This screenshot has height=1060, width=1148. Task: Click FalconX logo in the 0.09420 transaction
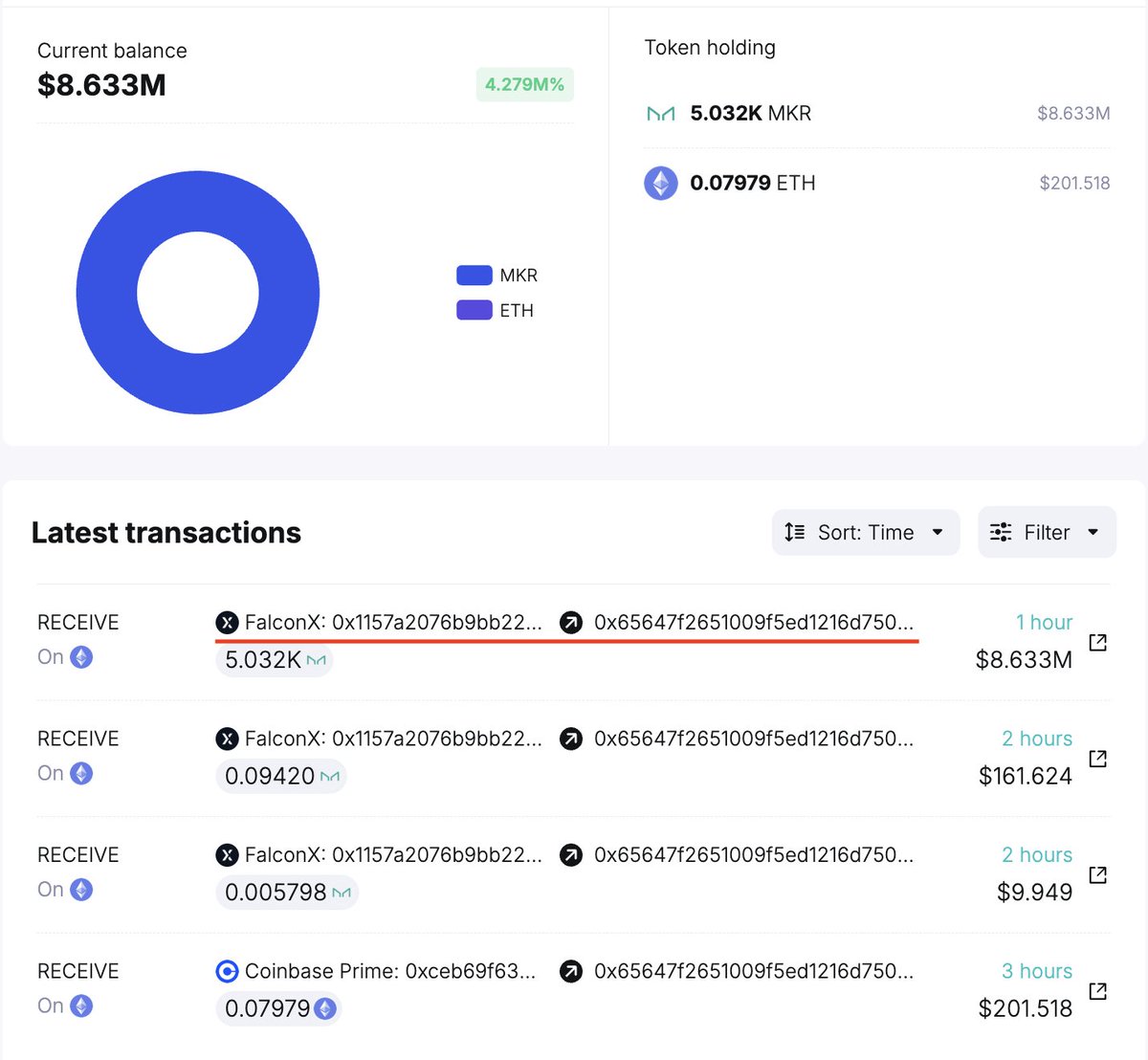click(227, 739)
